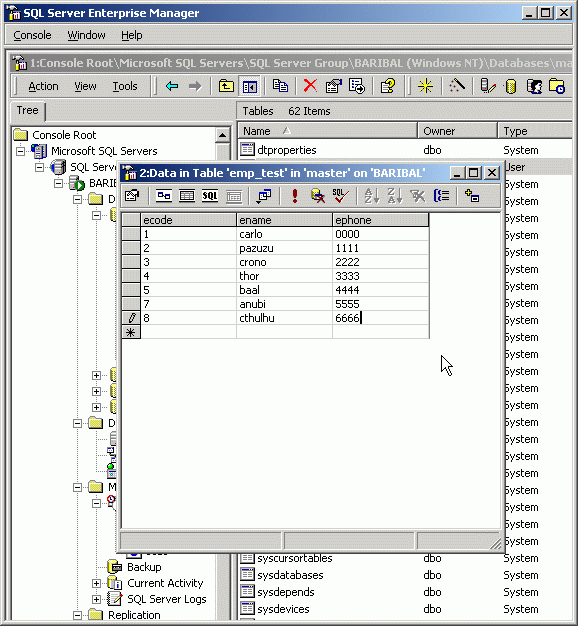Open the Console menu
Image resolution: width=578 pixels, height=626 pixels.
tap(32, 35)
